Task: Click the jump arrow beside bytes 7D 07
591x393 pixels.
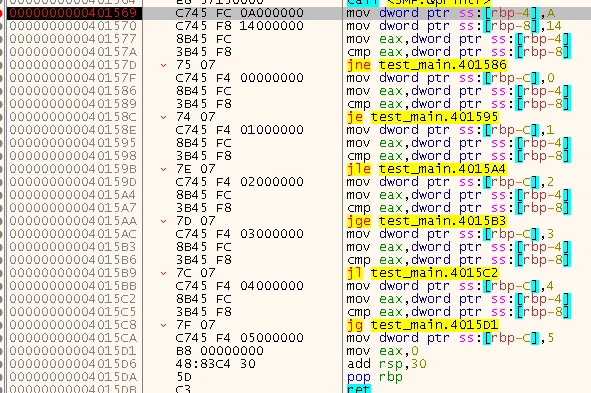Action: point(164,221)
